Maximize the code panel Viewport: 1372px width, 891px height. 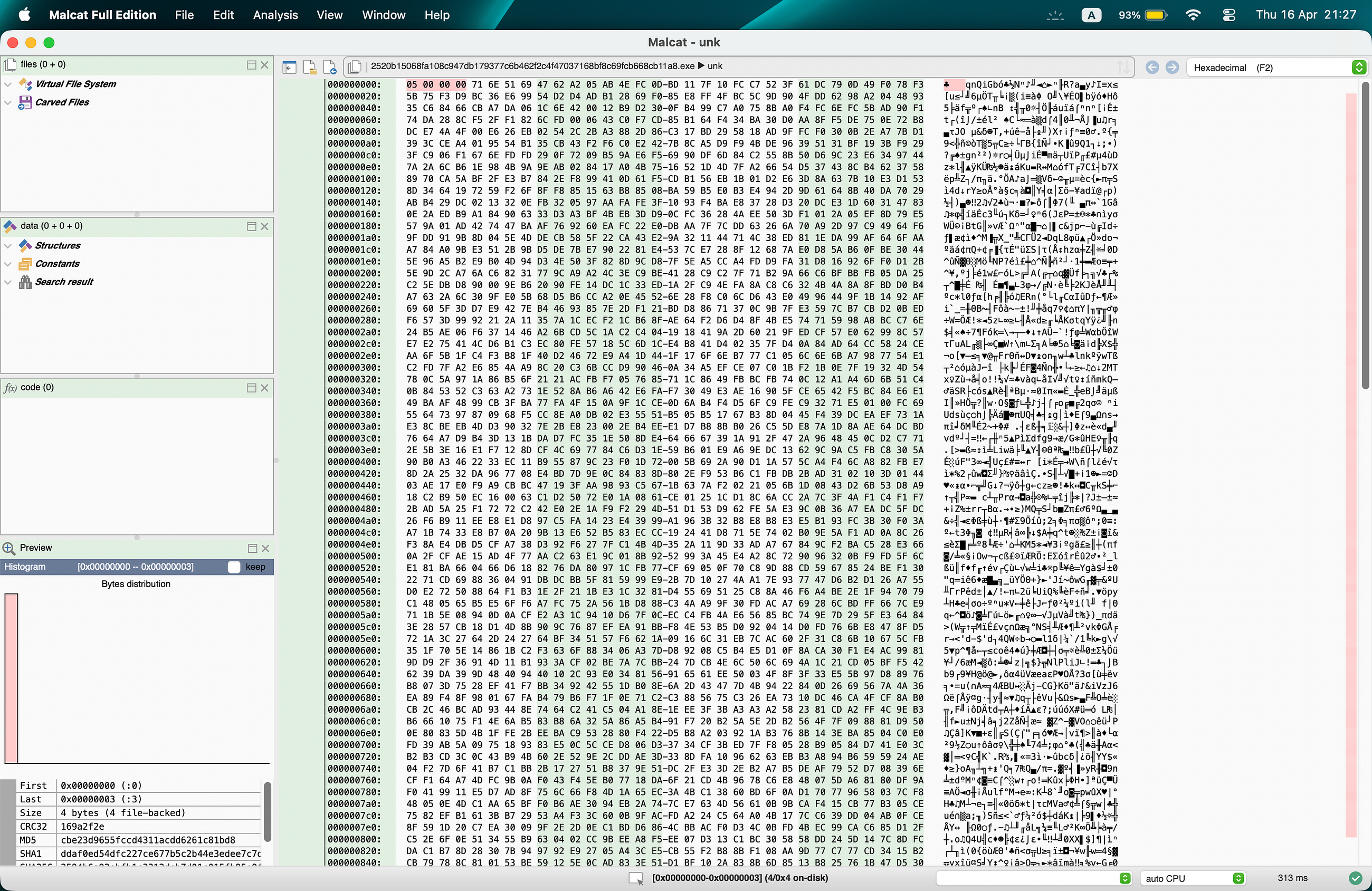coord(251,387)
